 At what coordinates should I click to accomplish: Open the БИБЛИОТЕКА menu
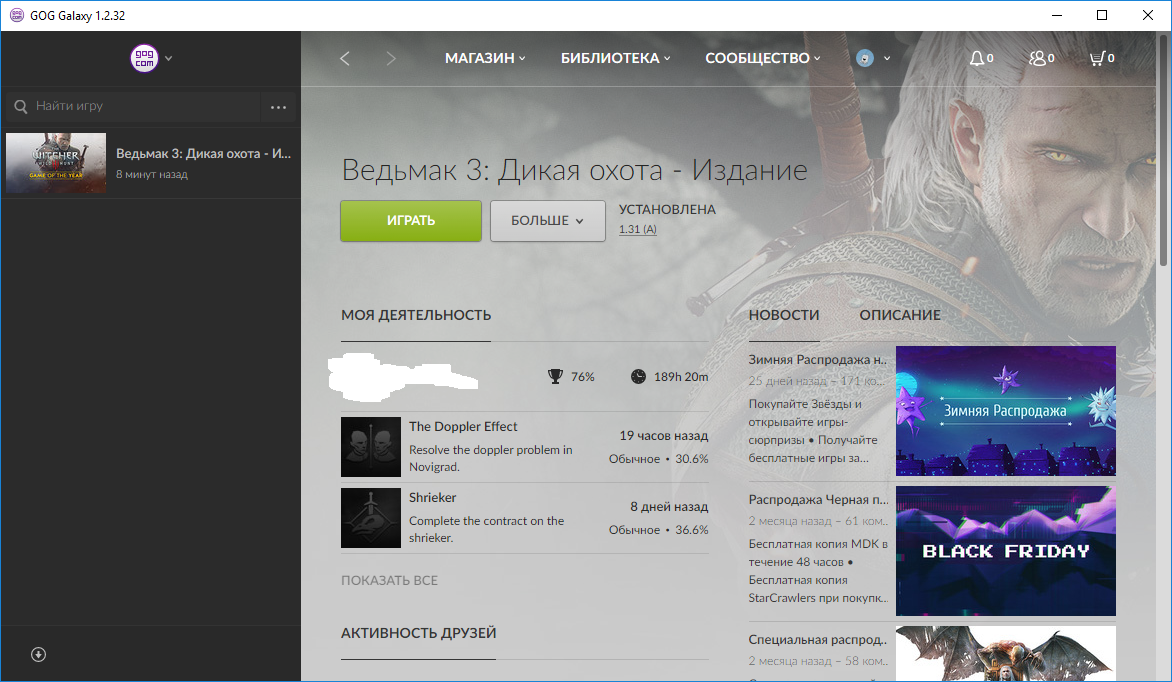click(x=615, y=58)
